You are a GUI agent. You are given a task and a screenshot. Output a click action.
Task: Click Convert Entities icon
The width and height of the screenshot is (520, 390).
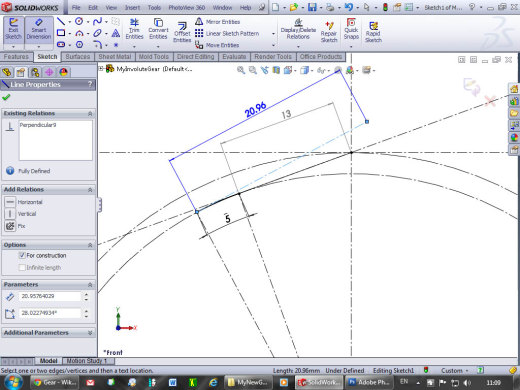158,29
